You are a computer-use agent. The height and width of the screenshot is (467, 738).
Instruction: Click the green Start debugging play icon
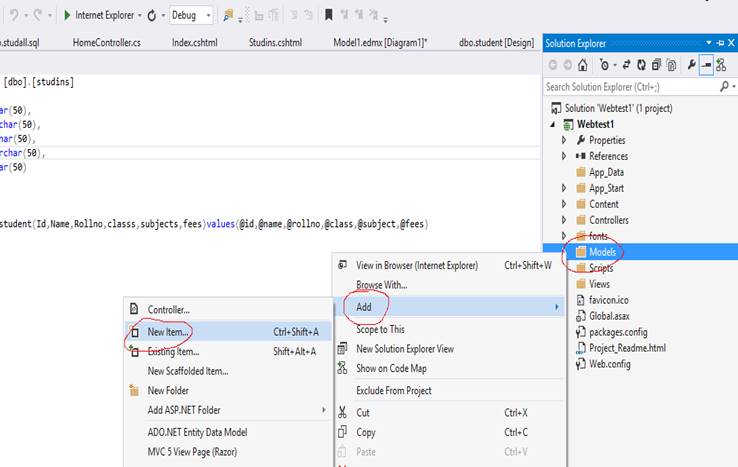(66, 16)
